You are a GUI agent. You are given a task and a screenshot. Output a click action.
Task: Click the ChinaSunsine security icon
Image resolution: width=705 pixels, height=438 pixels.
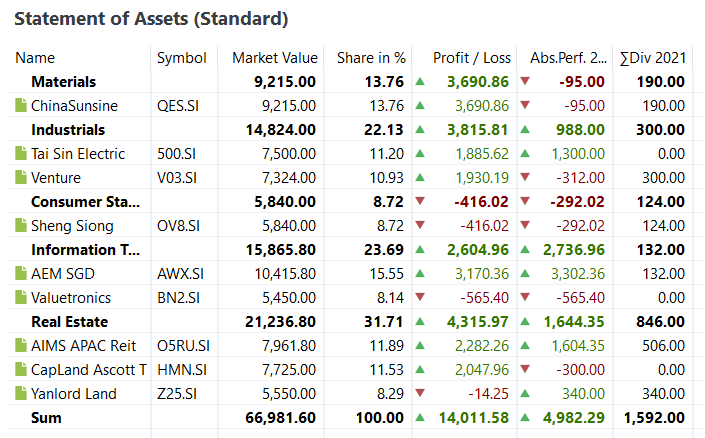(21, 106)
